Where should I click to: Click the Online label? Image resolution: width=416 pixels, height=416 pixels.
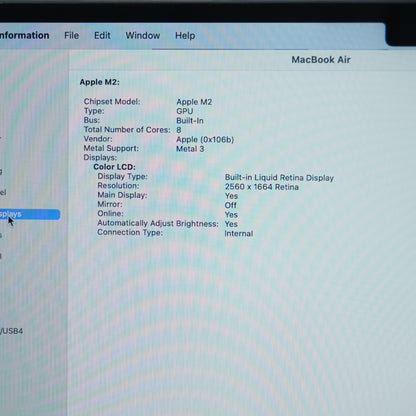[x=110, y=213]
